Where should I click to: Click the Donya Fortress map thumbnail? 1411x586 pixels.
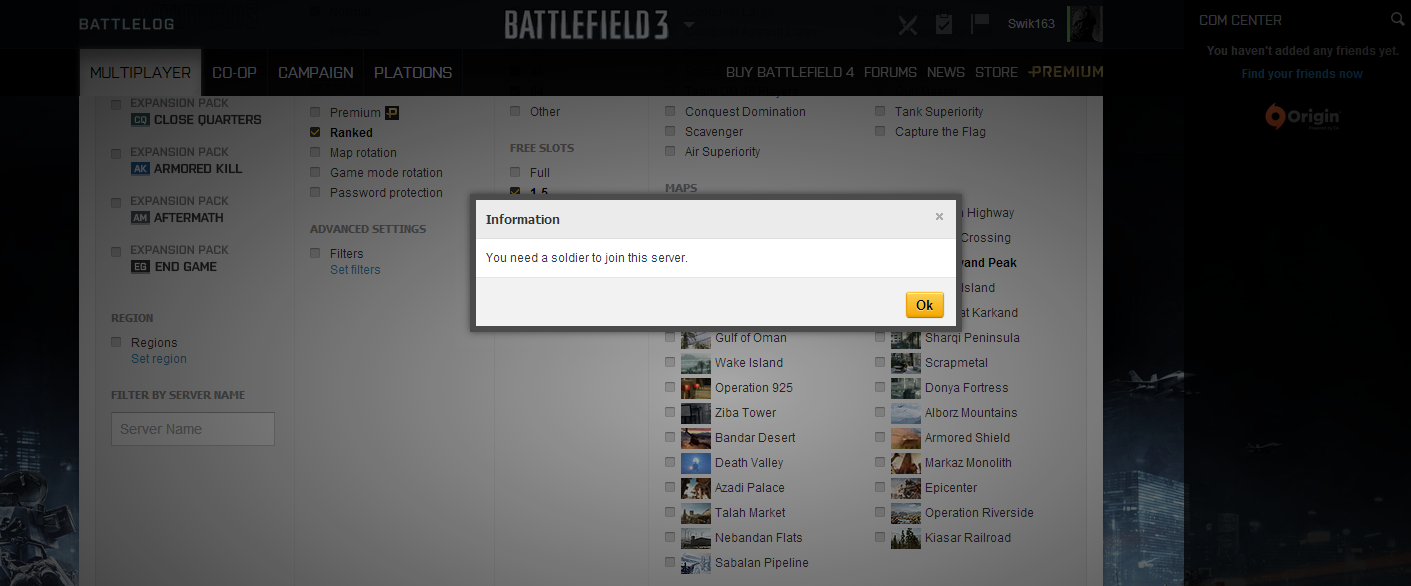click(x=906, y=388)
